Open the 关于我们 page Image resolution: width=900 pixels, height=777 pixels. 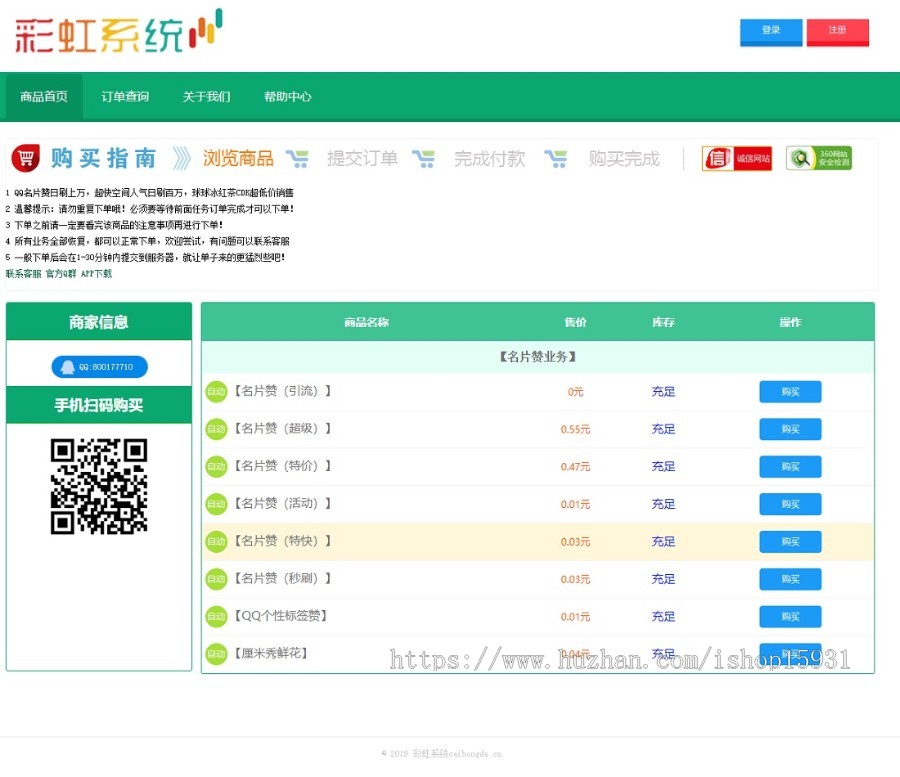(206, 97)
